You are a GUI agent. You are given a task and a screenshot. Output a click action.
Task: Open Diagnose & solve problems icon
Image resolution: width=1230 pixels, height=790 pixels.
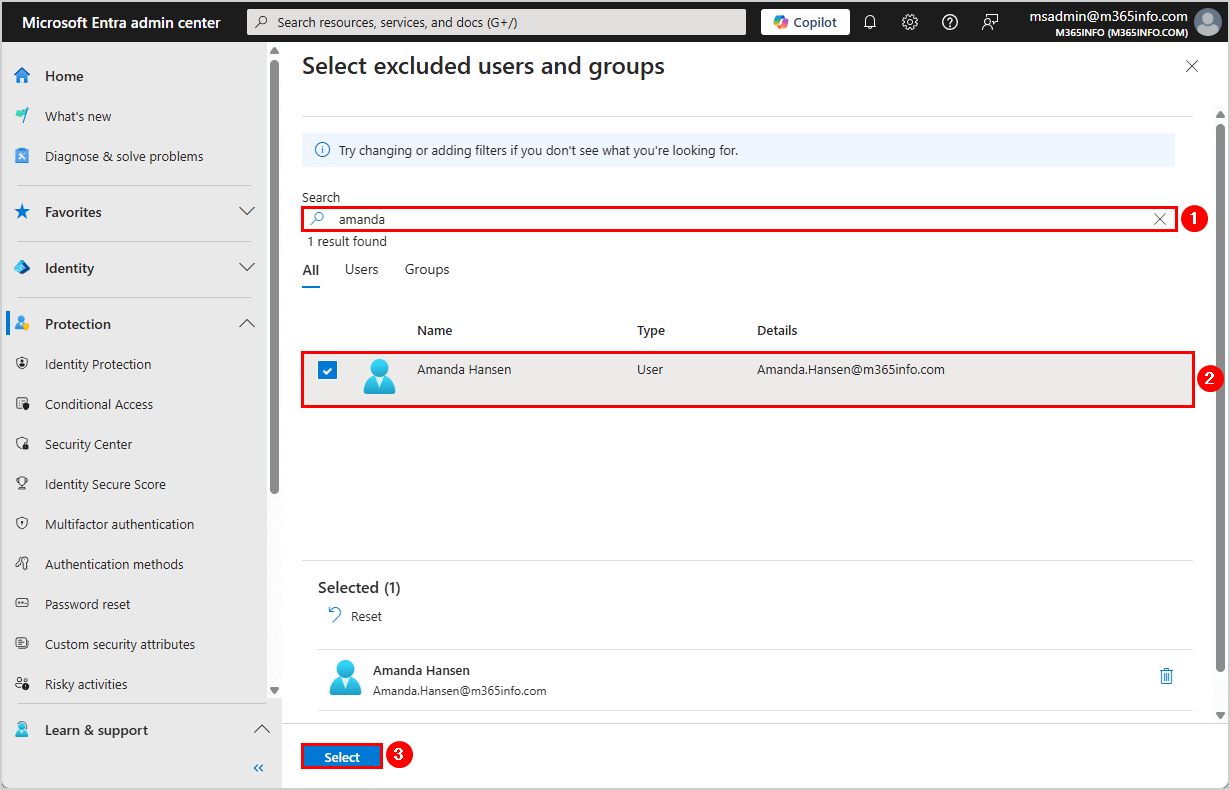click(22, 156)
